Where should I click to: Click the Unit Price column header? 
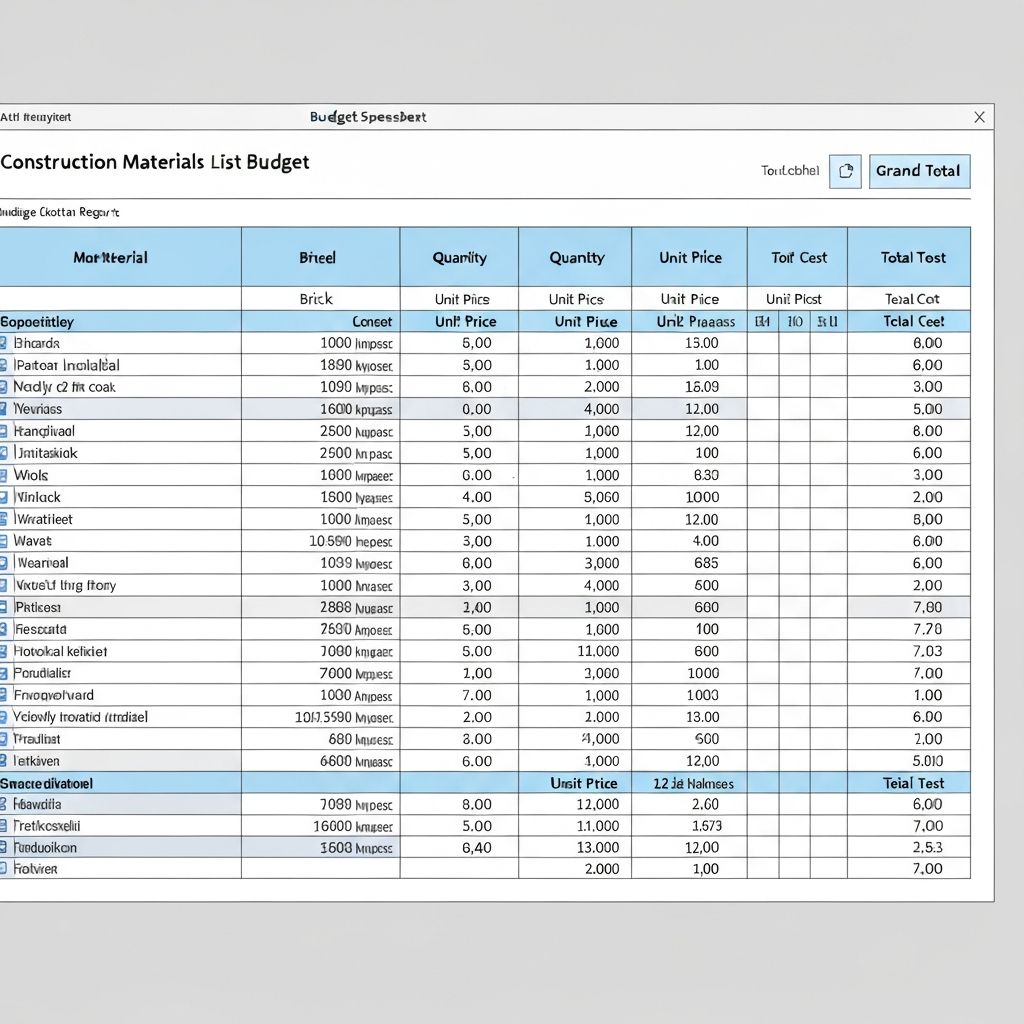coord(690,257)
